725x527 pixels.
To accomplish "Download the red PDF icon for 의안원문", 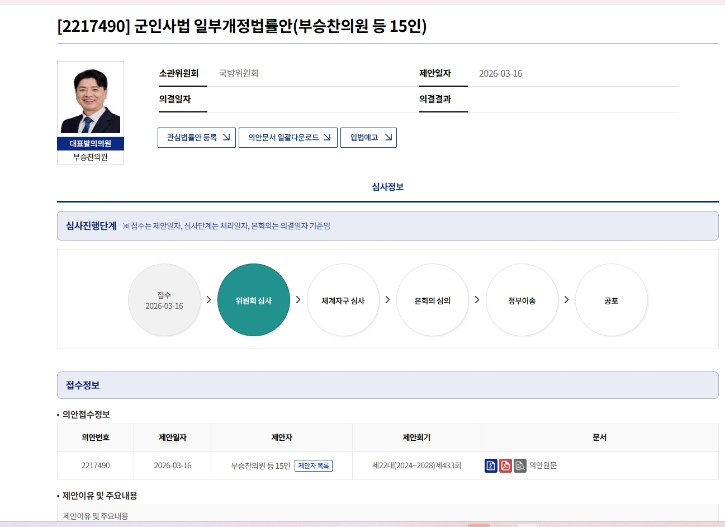I will [505, 466].
